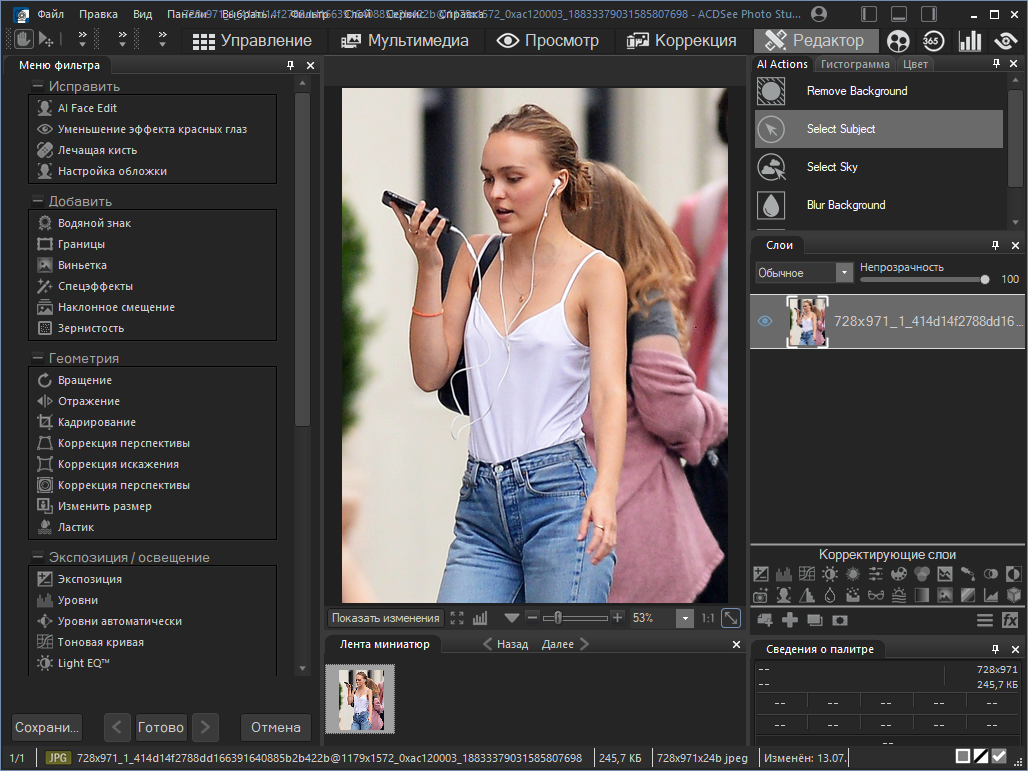The image size is (1028, 771).
Task: Add tone curves adjustment layer icon
Action: [806, 574]
